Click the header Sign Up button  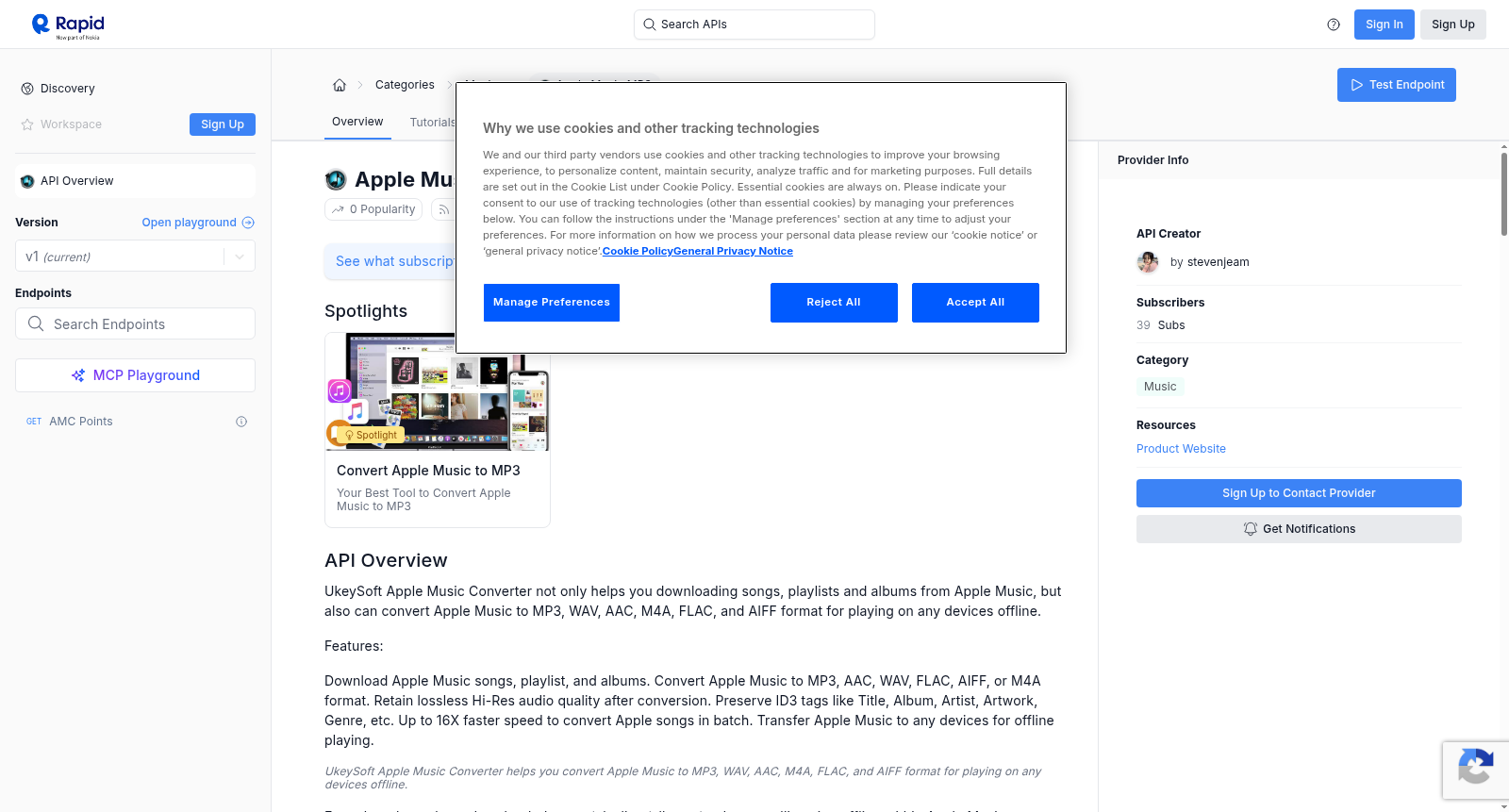1452,25
